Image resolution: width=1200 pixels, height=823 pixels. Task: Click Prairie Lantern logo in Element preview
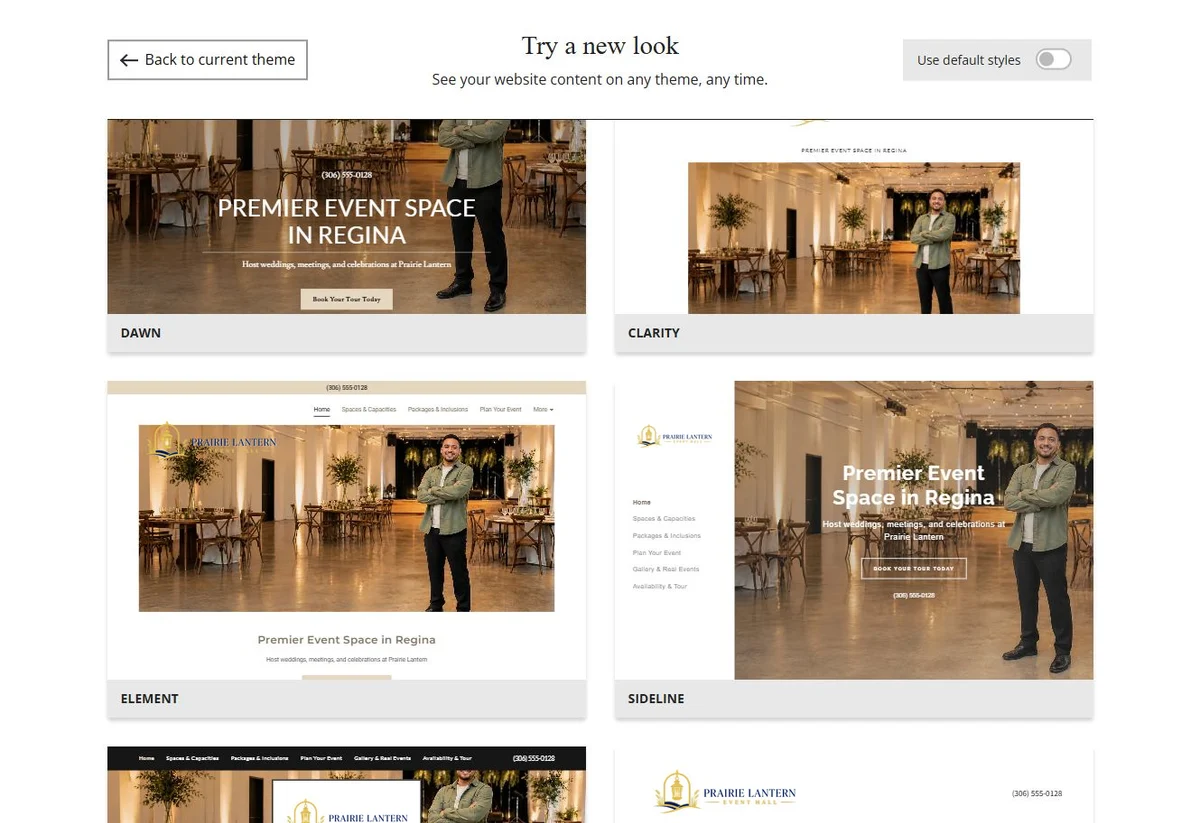[x=212, y=440]
